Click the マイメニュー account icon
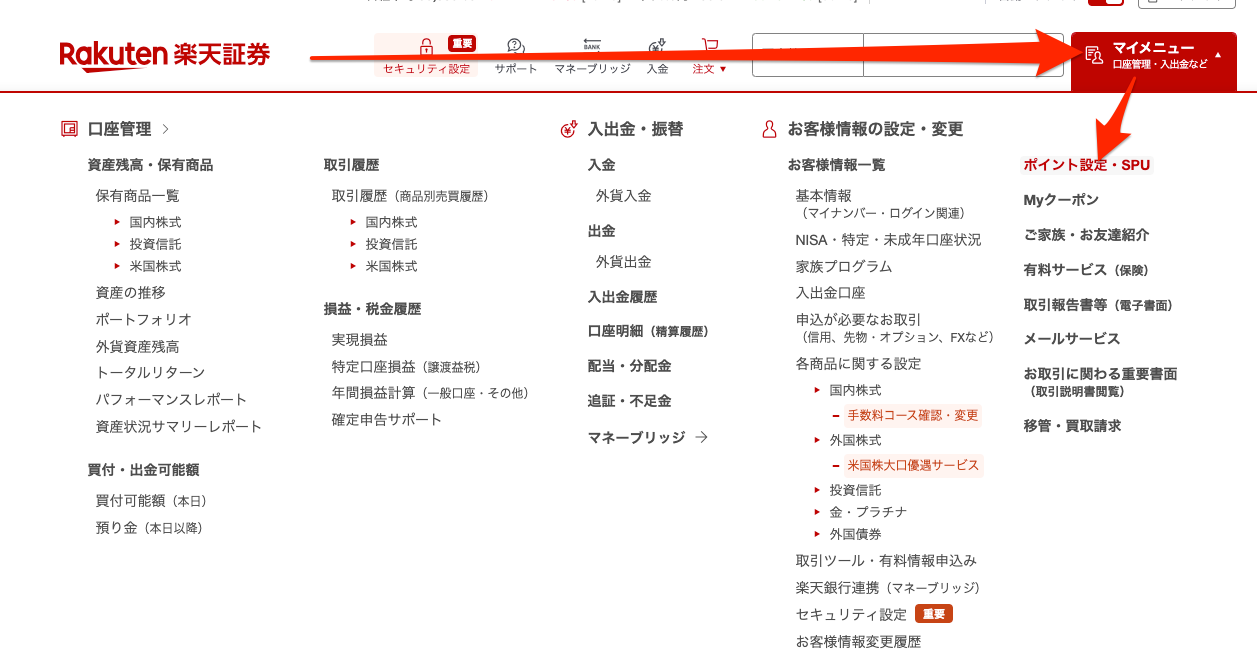 point(1093,55)
